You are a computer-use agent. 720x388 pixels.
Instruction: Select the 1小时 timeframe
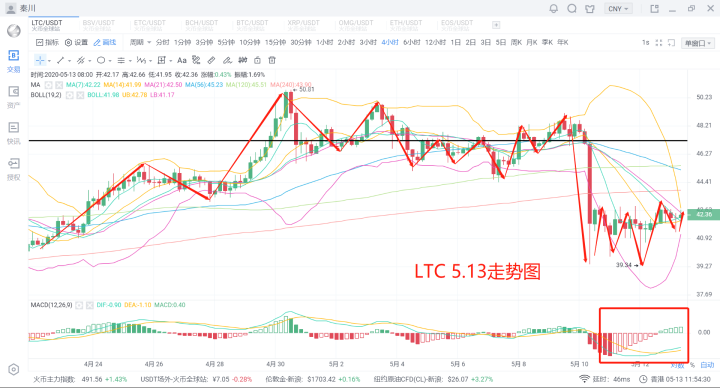point(324,42)
